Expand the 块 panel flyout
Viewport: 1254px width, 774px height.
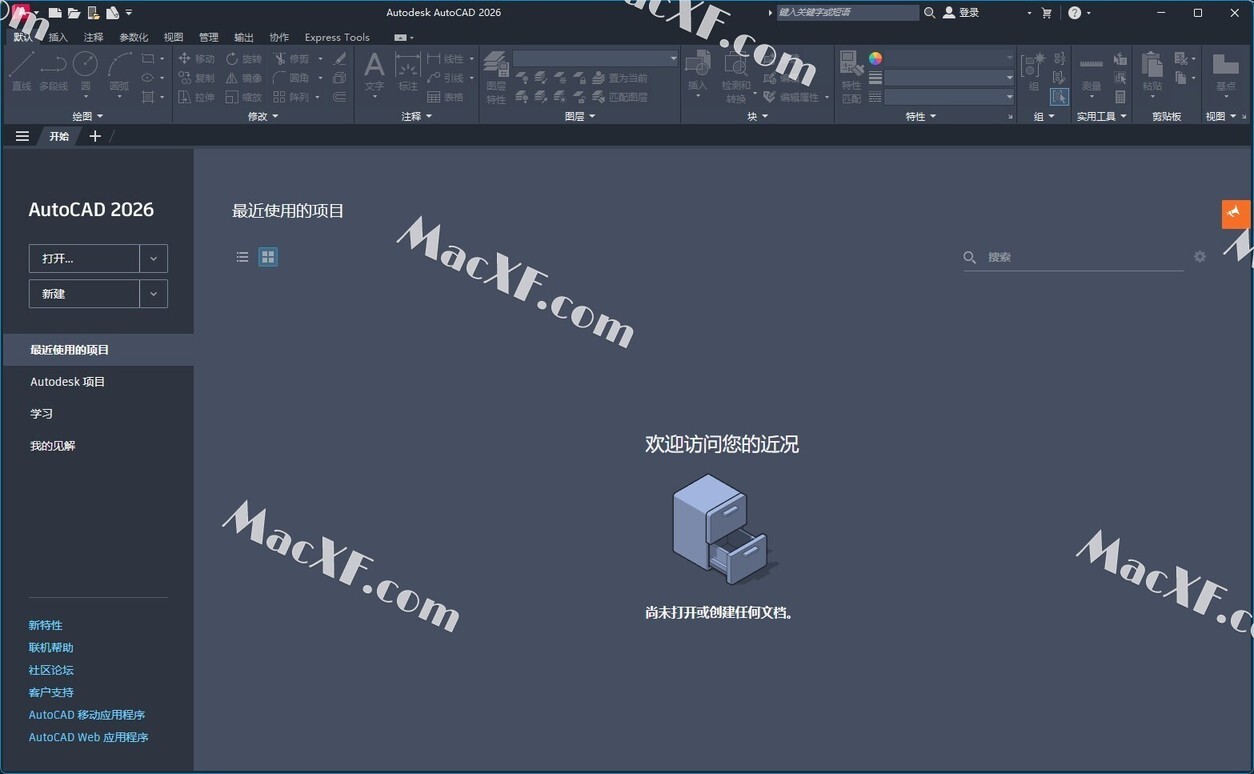pyautogui.click(x=758, y=116)
